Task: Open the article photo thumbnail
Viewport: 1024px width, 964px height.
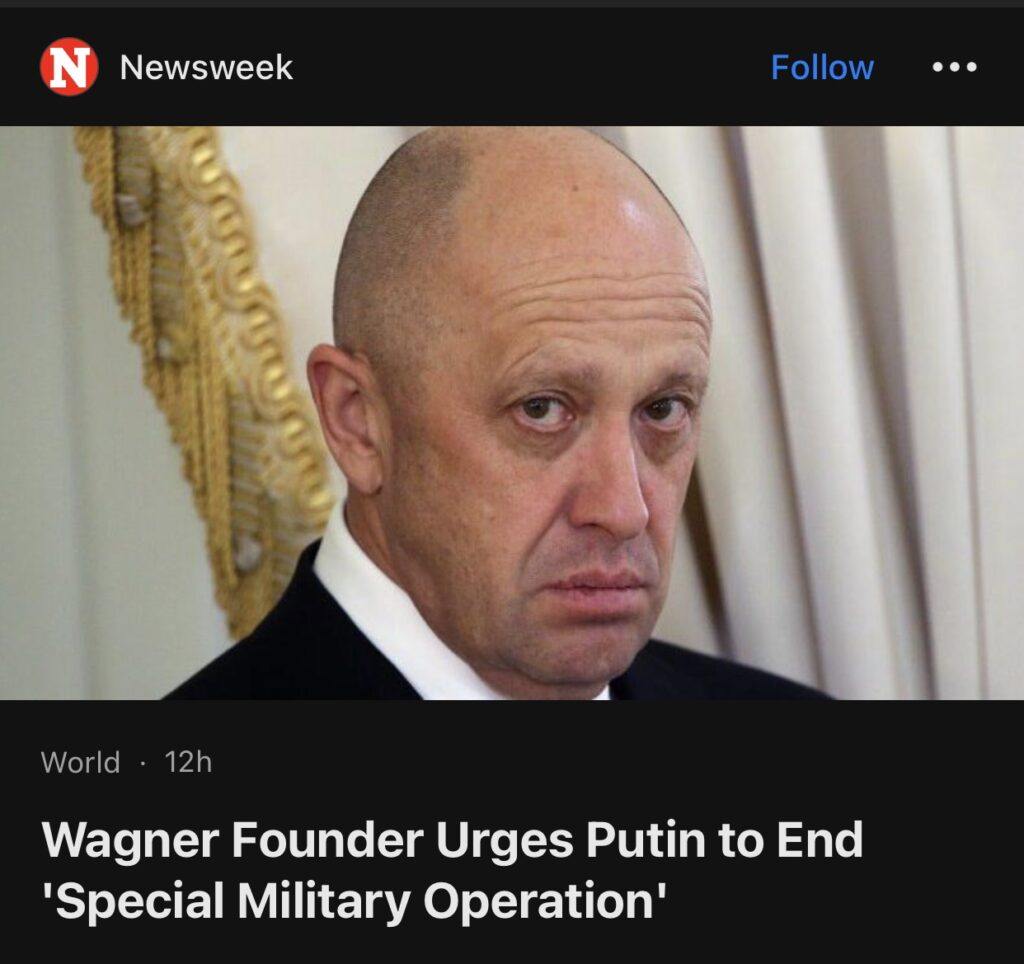Action: click(512, 413)
